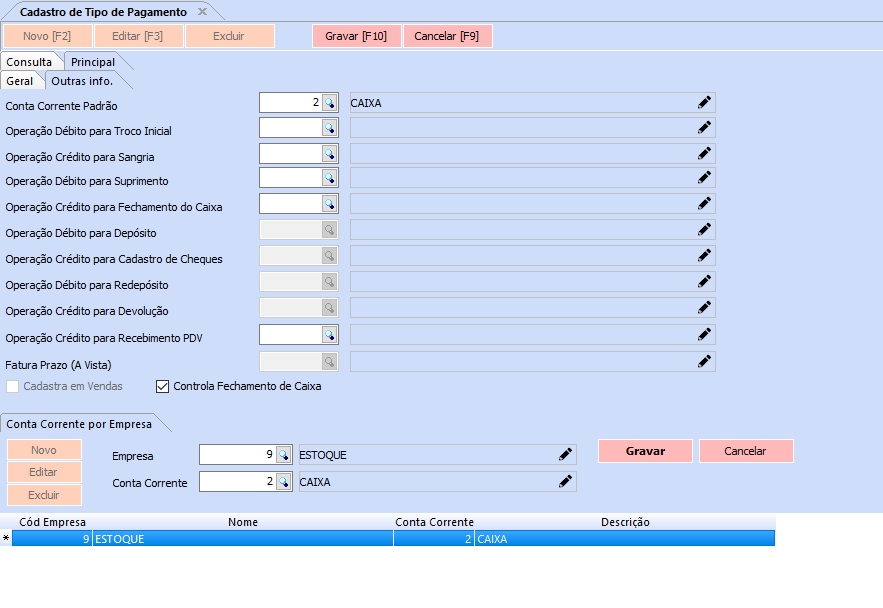Image resolution: width=883 pixels, height=608 pixels.
Task: Click Gravar in Conta Corrente por Empresa section
Action: [645, 451]
